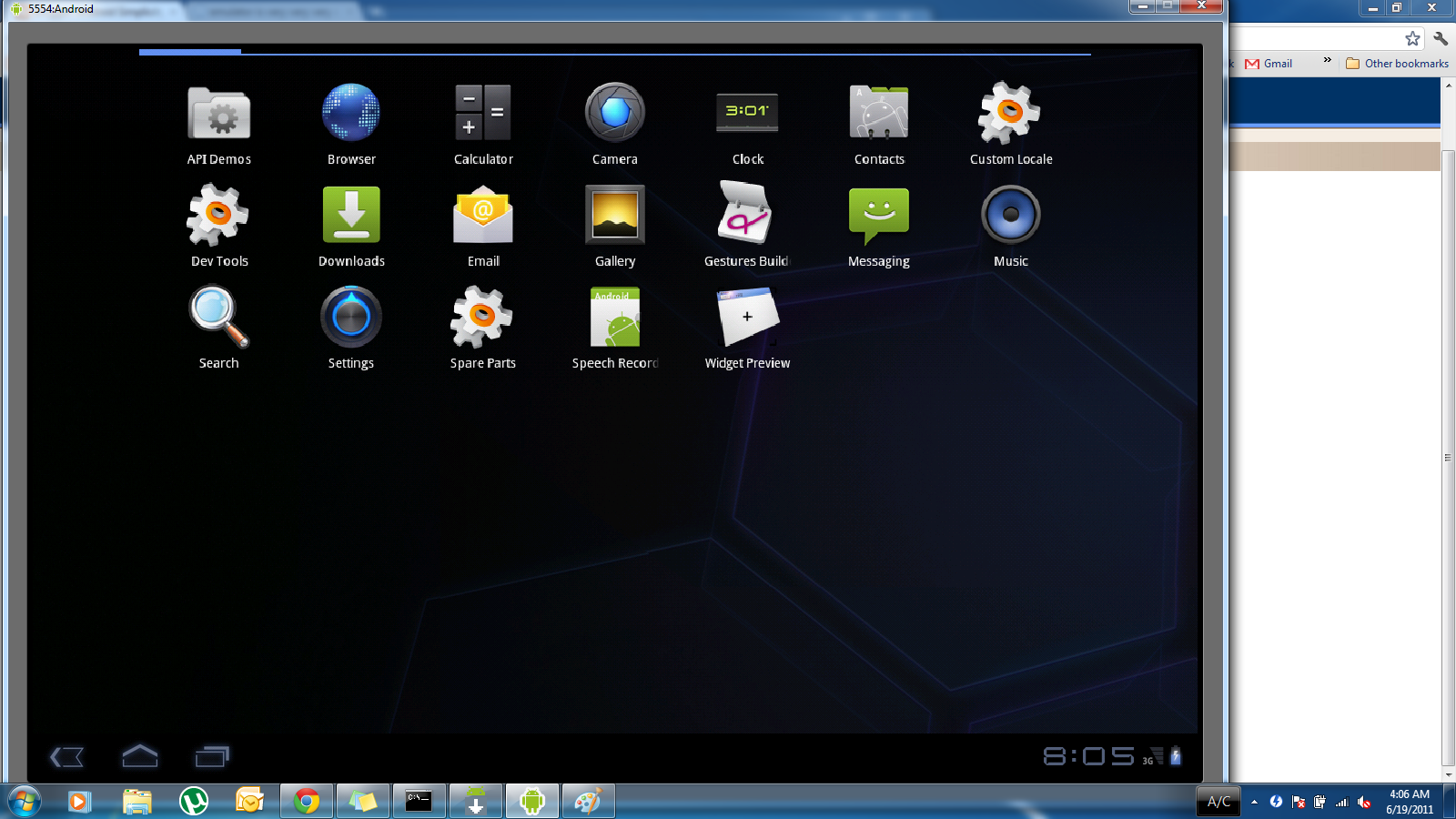Launch Custom Locale
Screen dimensions: 1456x819
click(x=1010, y=112)
